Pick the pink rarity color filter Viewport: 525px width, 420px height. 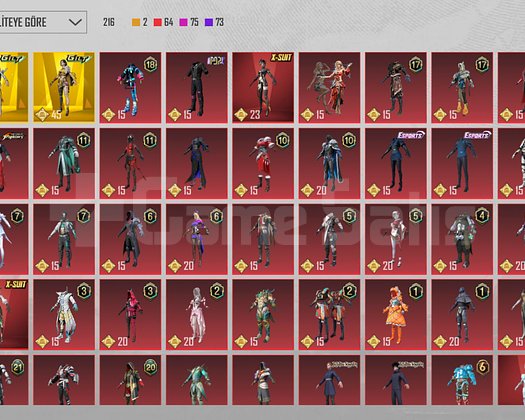[183, 22]
